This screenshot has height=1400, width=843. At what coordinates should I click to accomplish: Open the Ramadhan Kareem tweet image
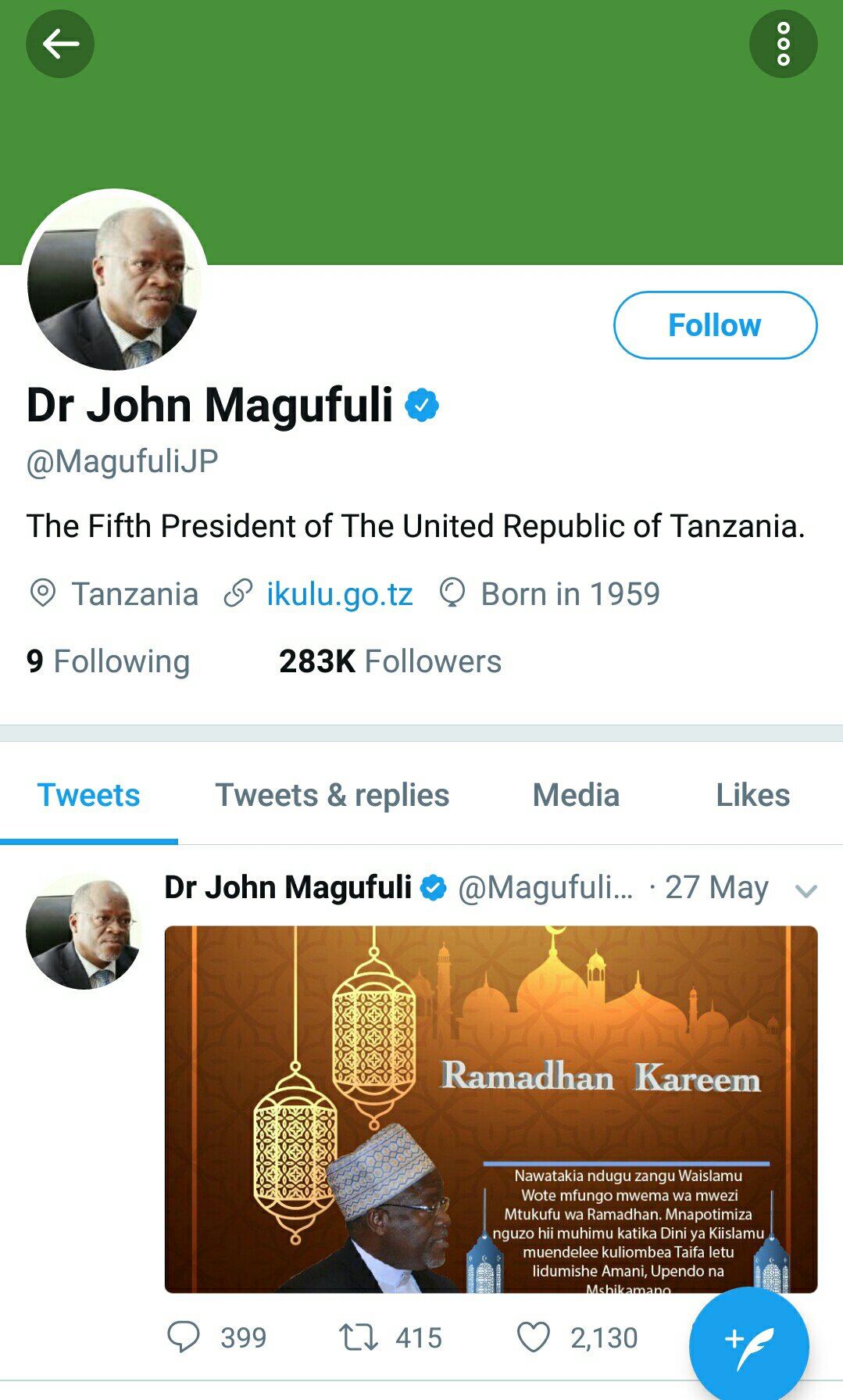click(x=491, y=1108)
